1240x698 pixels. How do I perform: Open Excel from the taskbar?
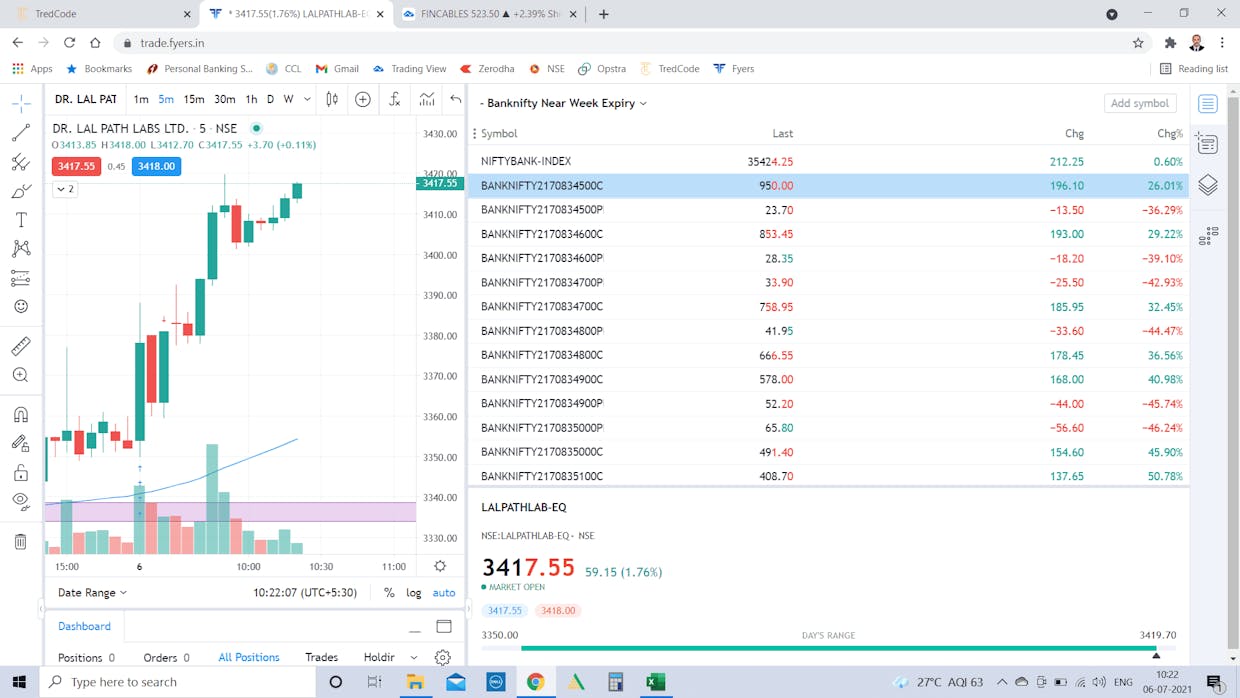point(656,682)
